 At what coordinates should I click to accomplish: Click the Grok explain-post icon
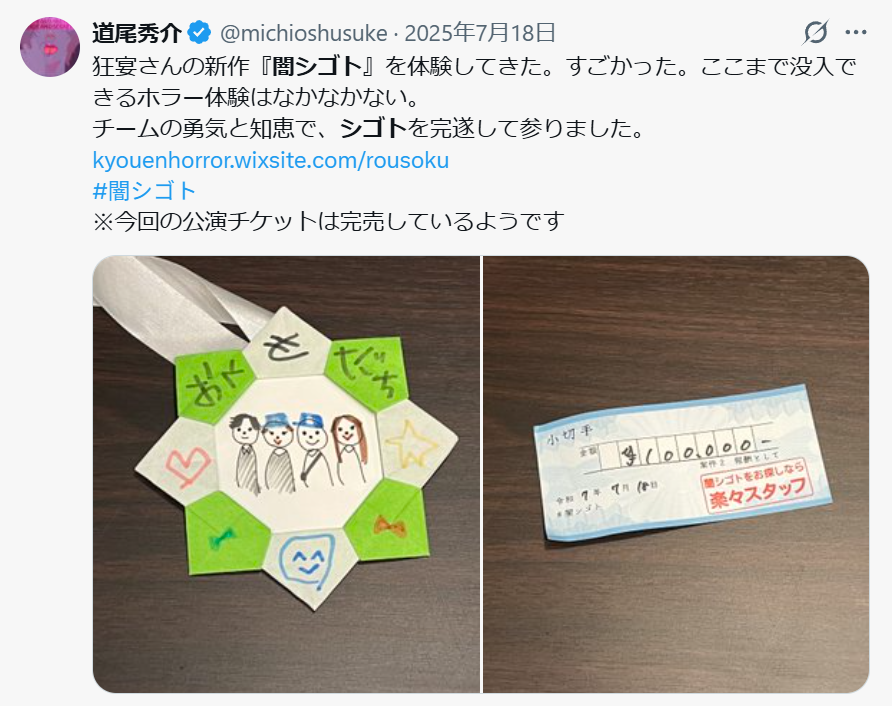point(815,32)
